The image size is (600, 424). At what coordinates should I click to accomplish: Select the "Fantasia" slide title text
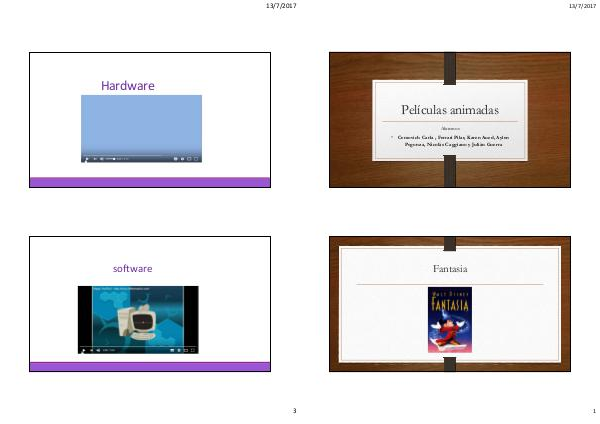[449, 269]
